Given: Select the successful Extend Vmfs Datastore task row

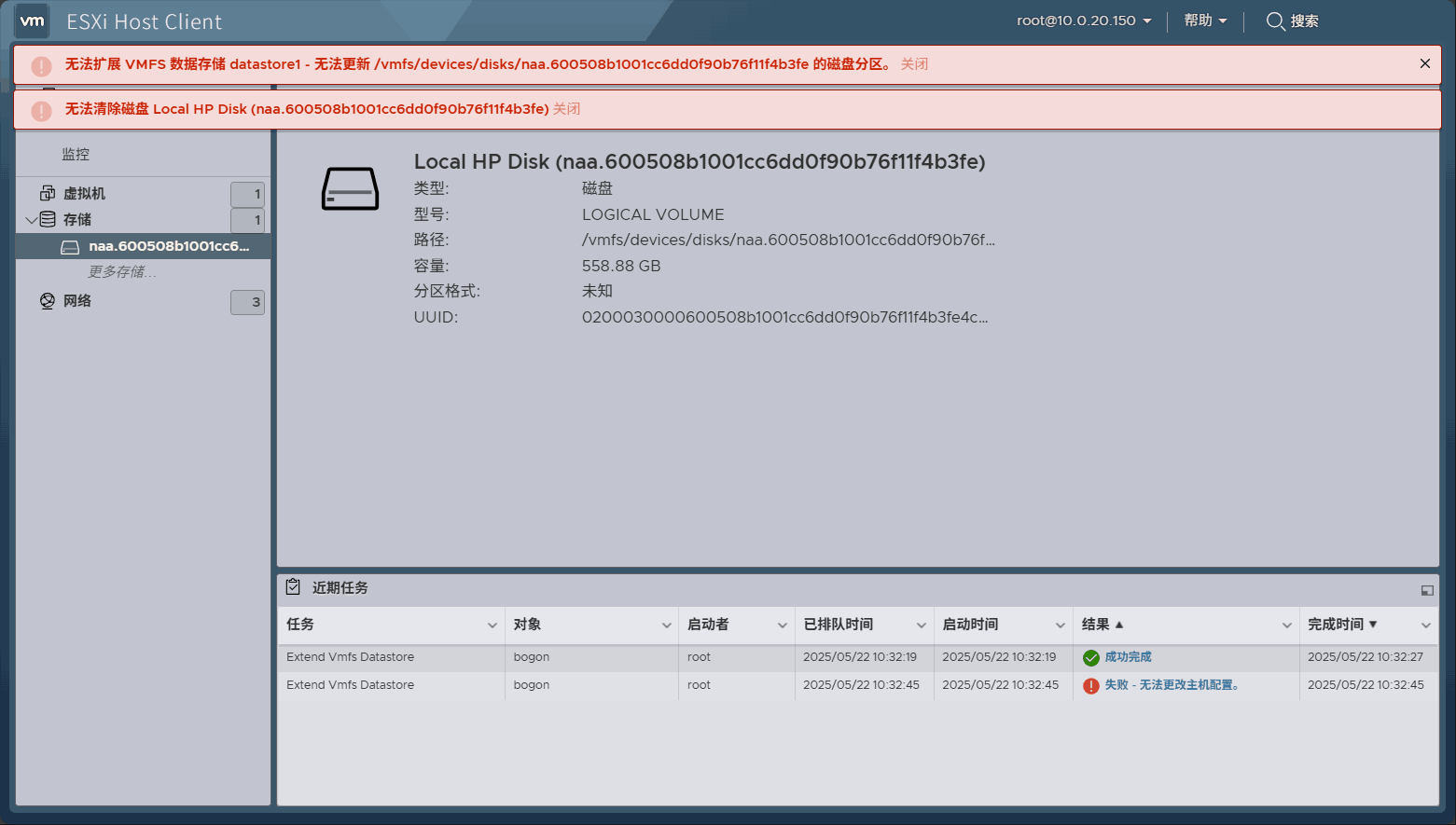Looking at the screenshot, I should [857, 657].
